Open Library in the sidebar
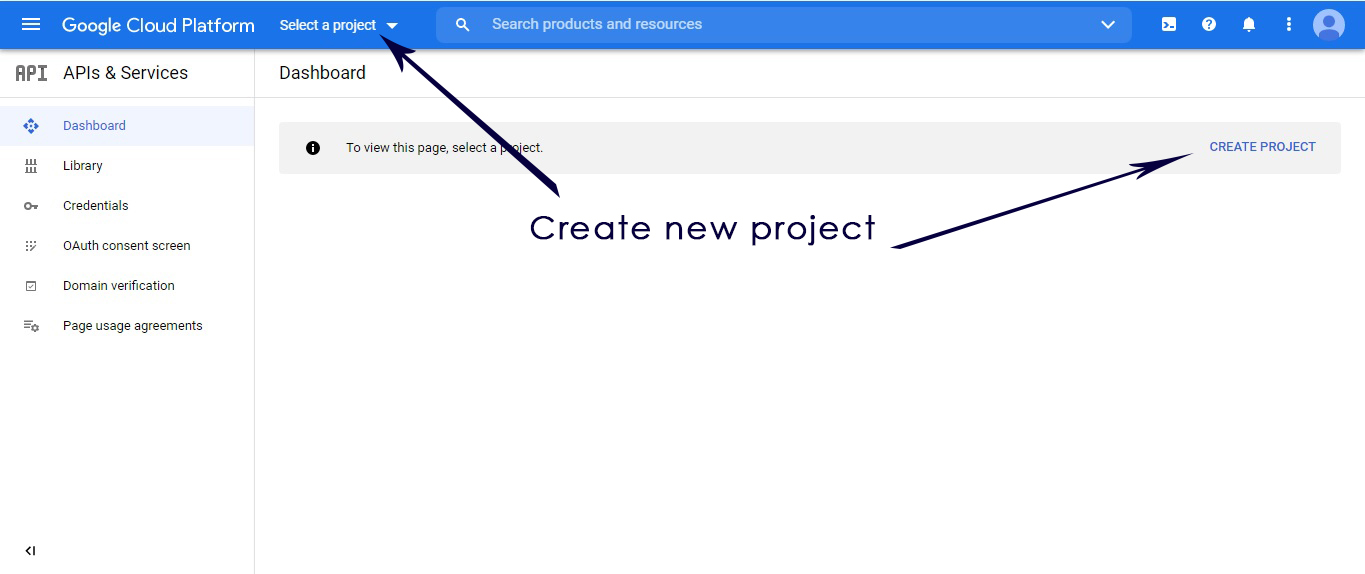Image resolution: width=1365 pixels, height=574 pixels. (127, 166)
